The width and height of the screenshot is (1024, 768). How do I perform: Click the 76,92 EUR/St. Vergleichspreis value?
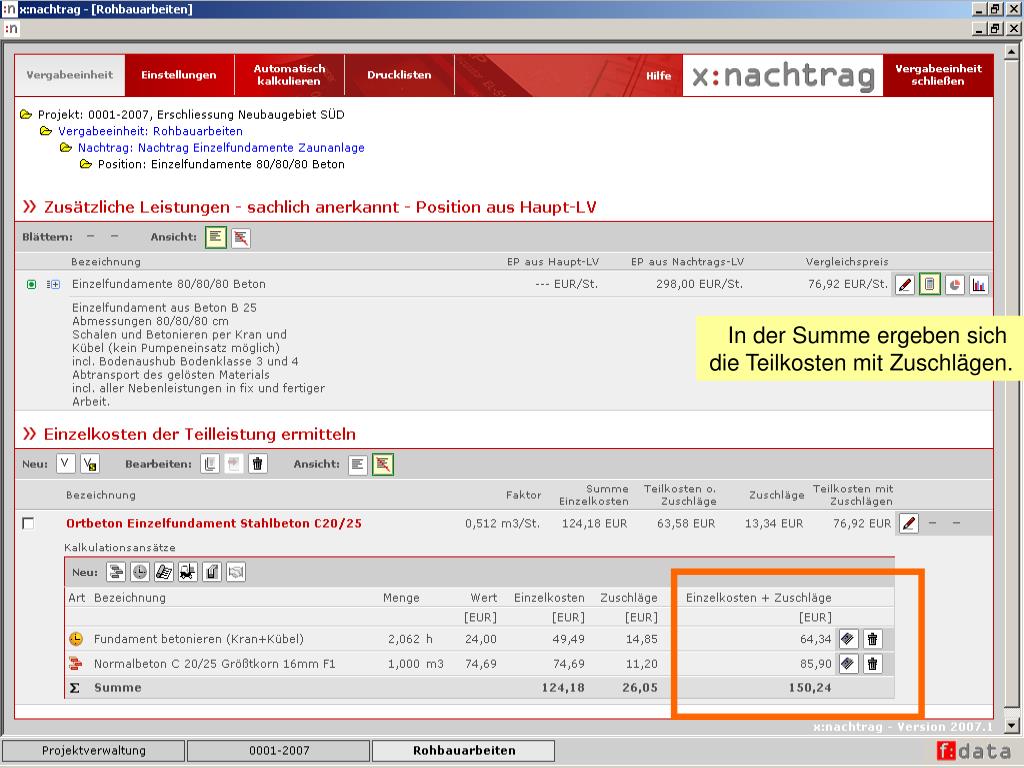tap(848, 284)
